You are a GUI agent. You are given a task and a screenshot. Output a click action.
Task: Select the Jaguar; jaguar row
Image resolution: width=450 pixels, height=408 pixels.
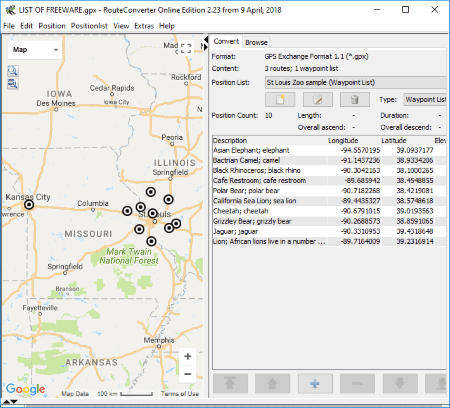[x=329, y=231]
